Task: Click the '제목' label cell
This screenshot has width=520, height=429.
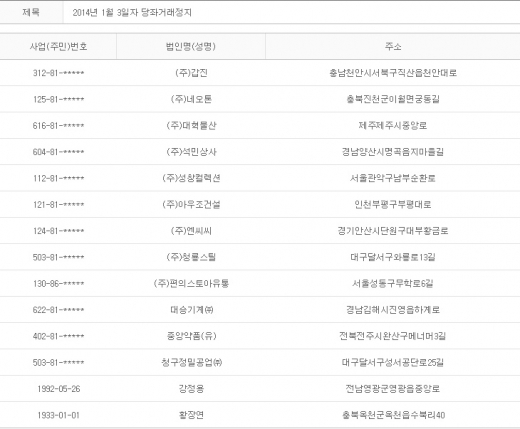Action: point(31,12)
